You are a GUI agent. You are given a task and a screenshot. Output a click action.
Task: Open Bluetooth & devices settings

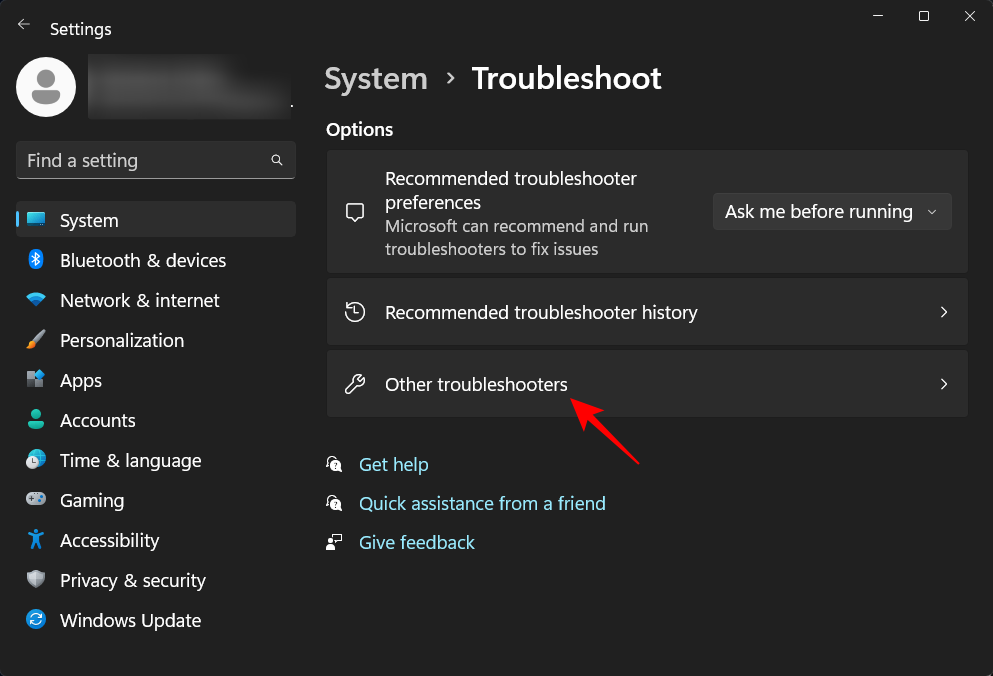(x=34, y=260)
